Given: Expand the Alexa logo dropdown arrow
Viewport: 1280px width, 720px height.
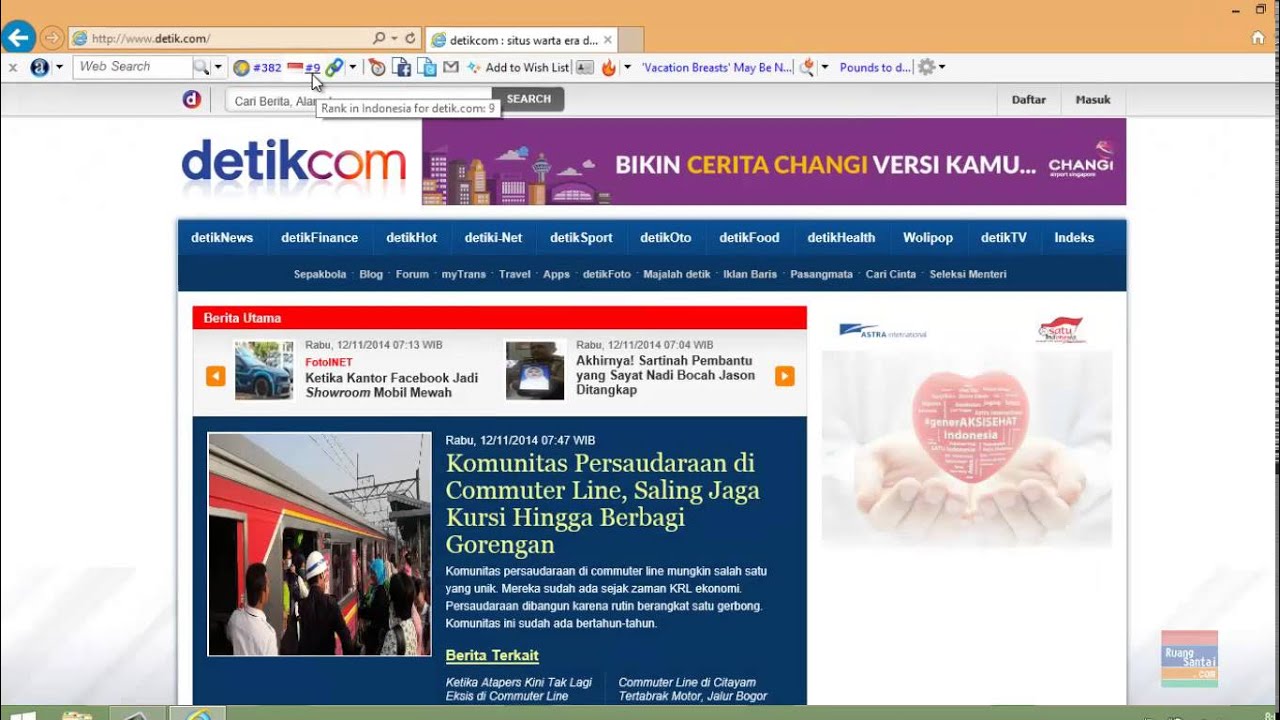Looking at the screenshot, I should click(59, 67).
